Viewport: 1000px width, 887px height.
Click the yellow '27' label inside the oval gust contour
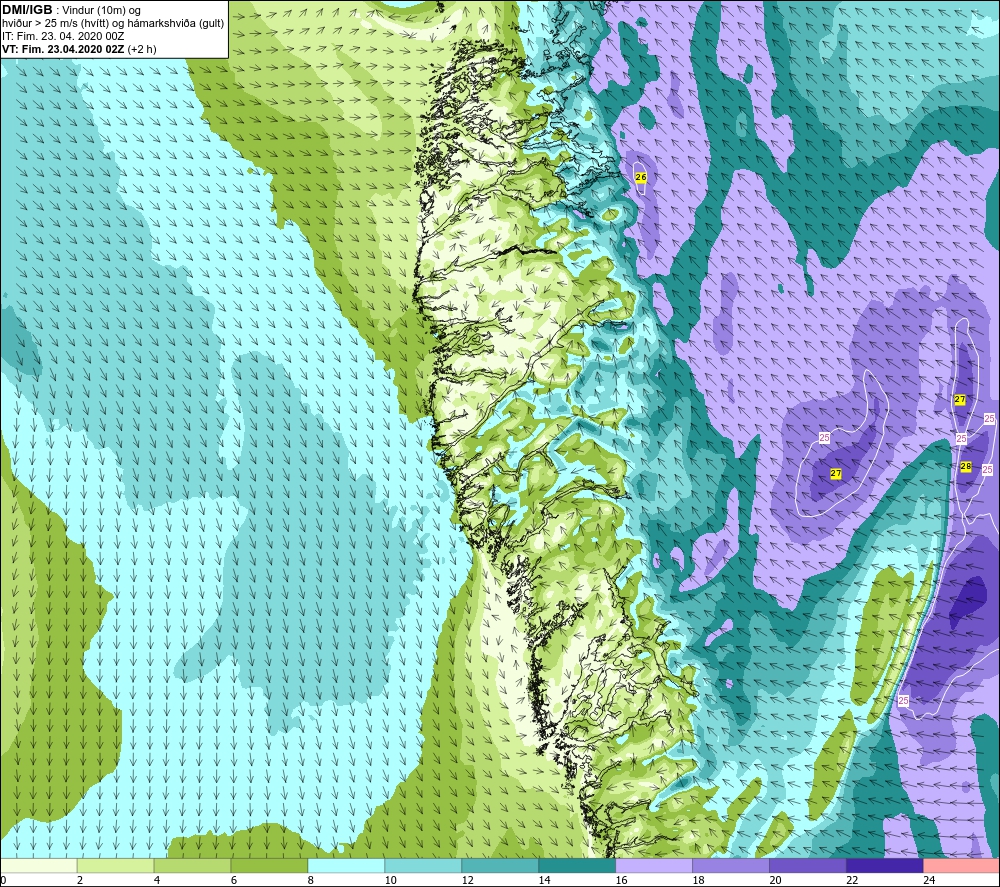click(835, 474)
